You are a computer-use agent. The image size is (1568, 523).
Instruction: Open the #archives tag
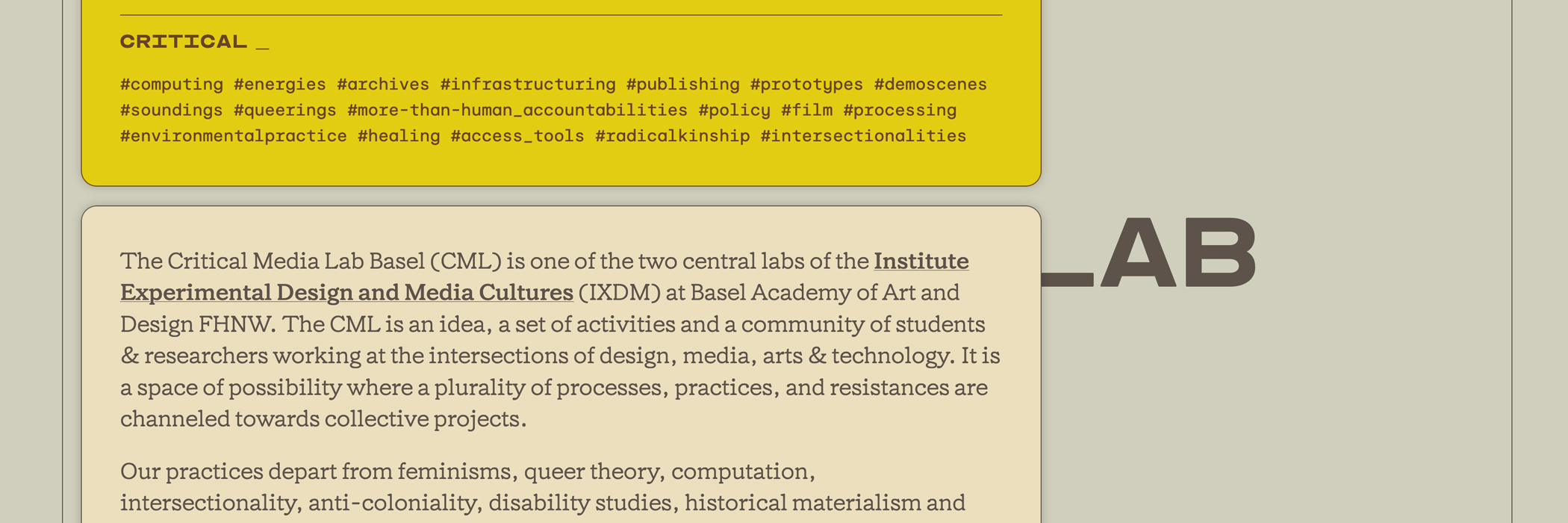383,84
